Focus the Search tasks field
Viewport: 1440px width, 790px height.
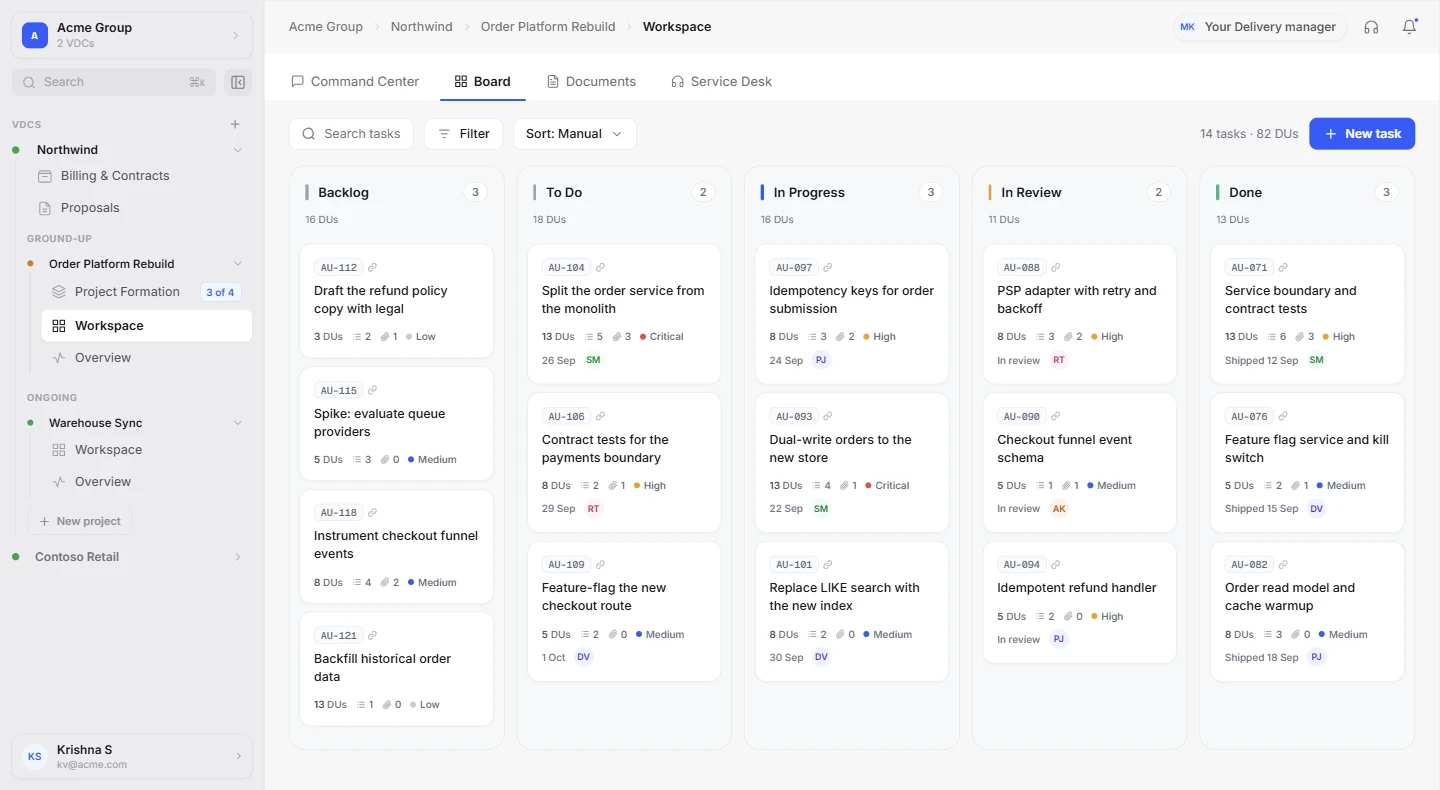pos(351,134)
